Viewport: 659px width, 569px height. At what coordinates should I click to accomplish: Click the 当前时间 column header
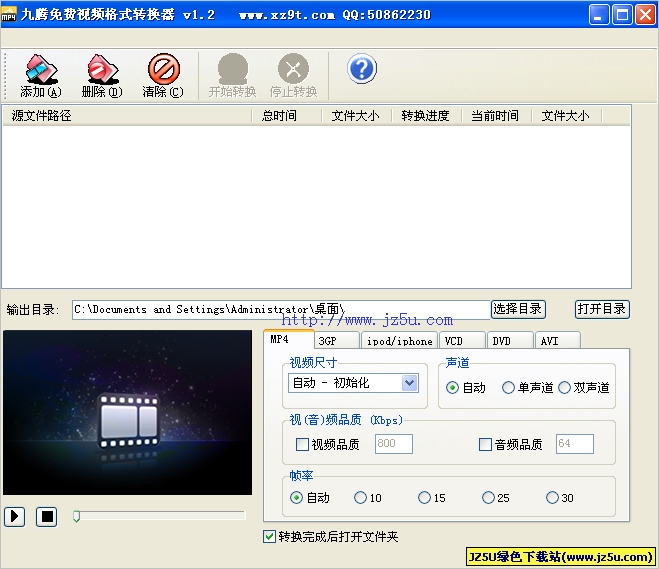pos(497,116)
